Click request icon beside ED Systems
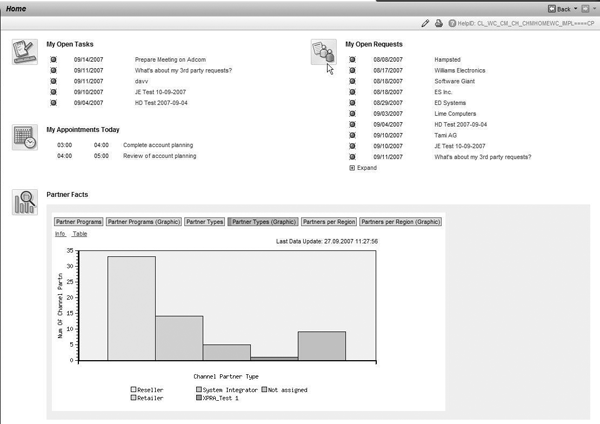The width and height of the screenshot is (600, 424). click(352, 103)
